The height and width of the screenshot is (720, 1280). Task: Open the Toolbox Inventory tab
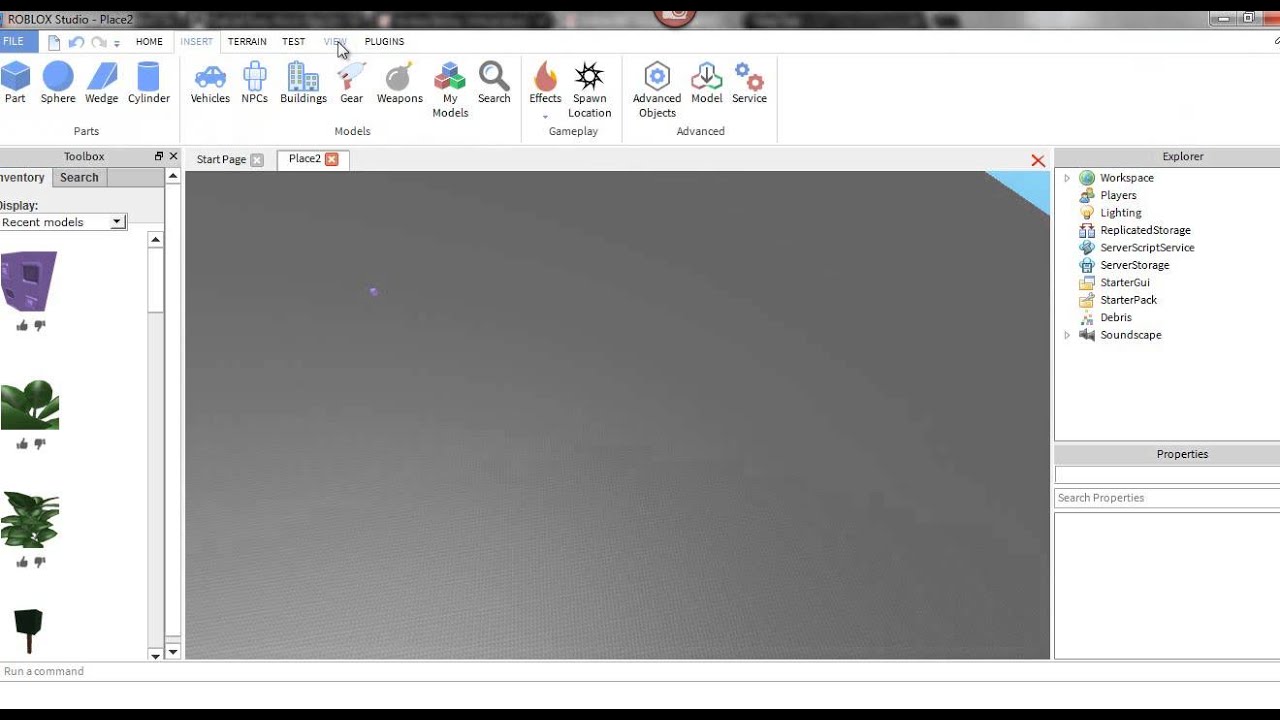23,177
